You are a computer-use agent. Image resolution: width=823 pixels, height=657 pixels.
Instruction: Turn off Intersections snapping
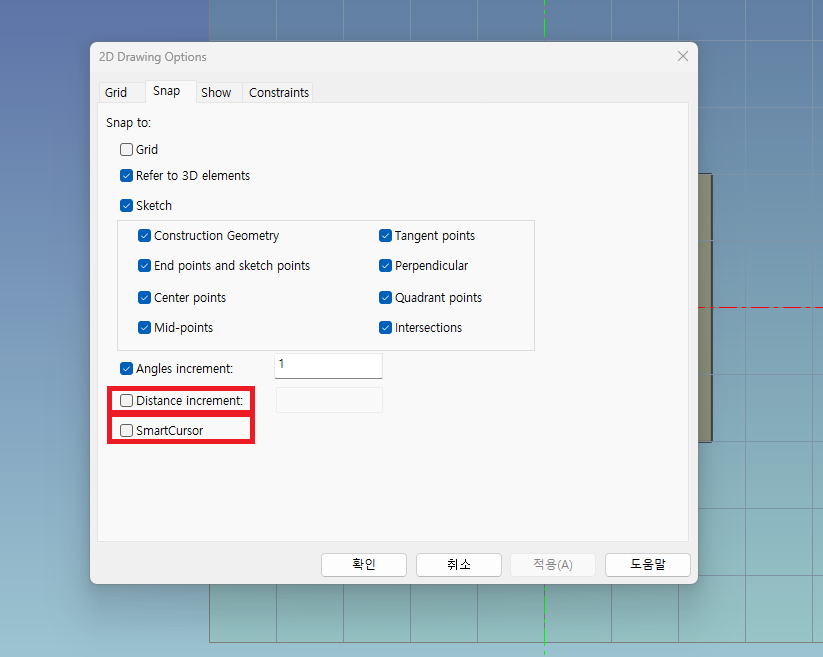pos(385,327)
